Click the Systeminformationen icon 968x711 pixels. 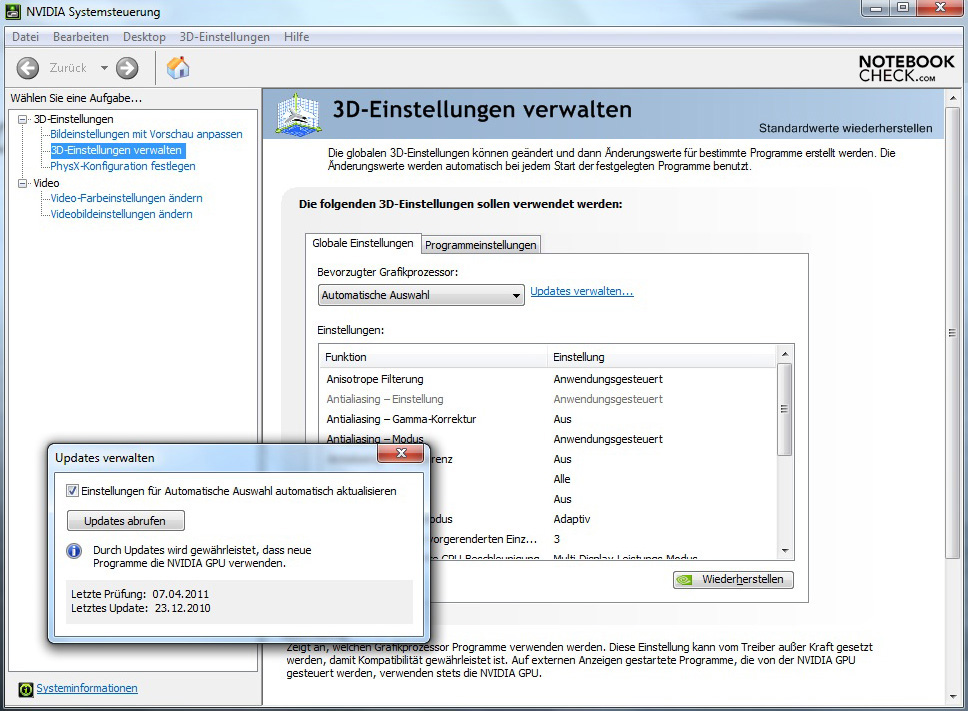[25, 689]
